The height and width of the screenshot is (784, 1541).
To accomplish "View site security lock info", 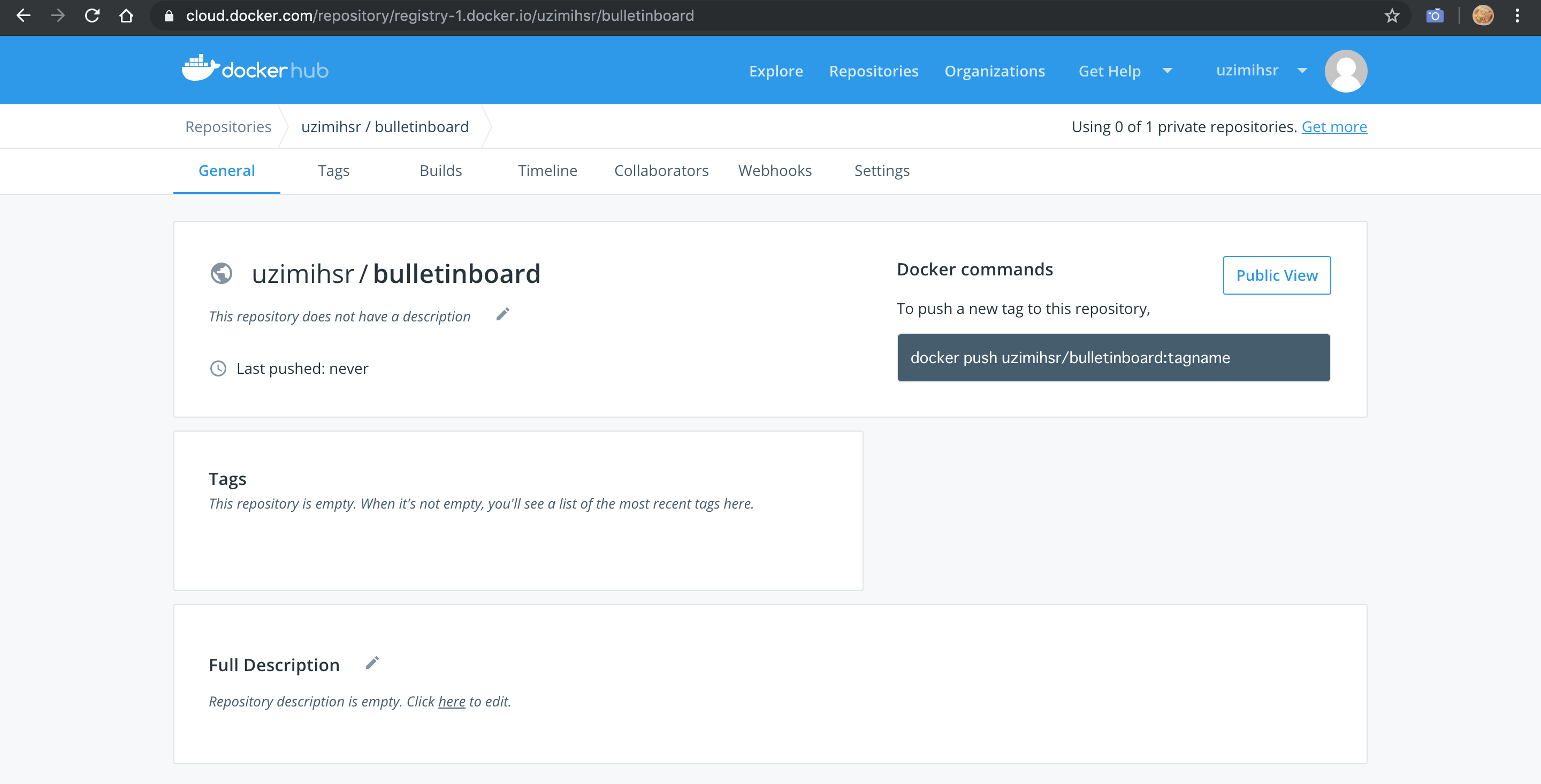I will pos(169,16).
